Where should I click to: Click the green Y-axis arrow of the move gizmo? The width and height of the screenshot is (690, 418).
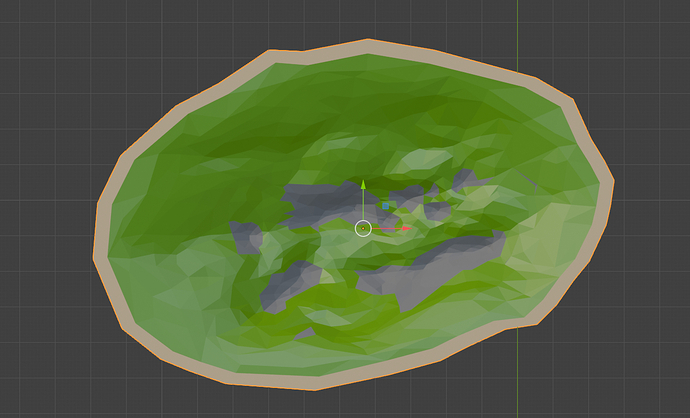(363, 185)
